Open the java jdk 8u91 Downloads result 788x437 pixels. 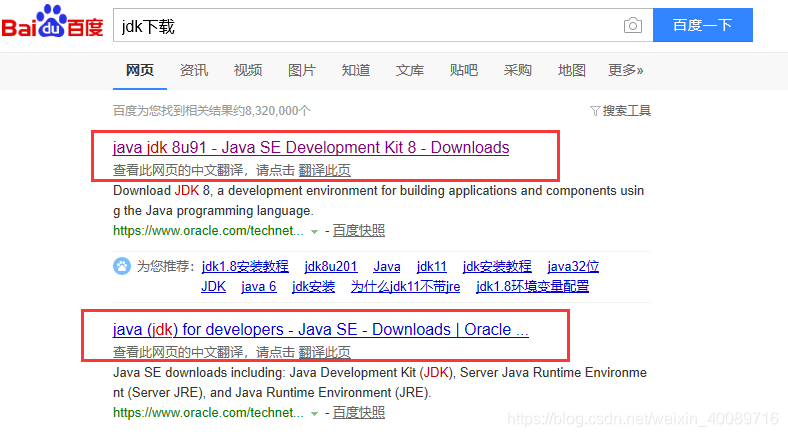point(311,147)
